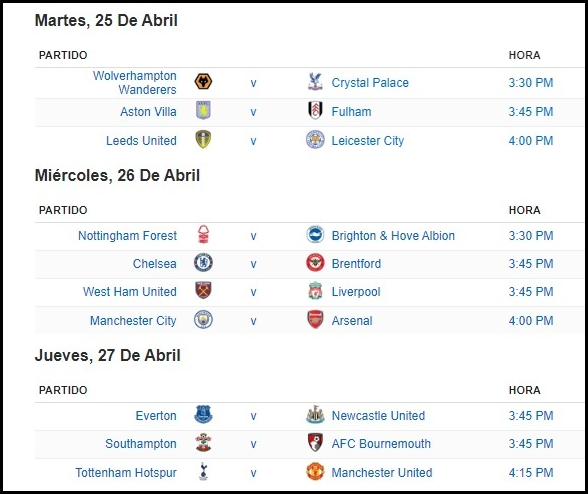Select the Chelsea club badge

point(203,262)
